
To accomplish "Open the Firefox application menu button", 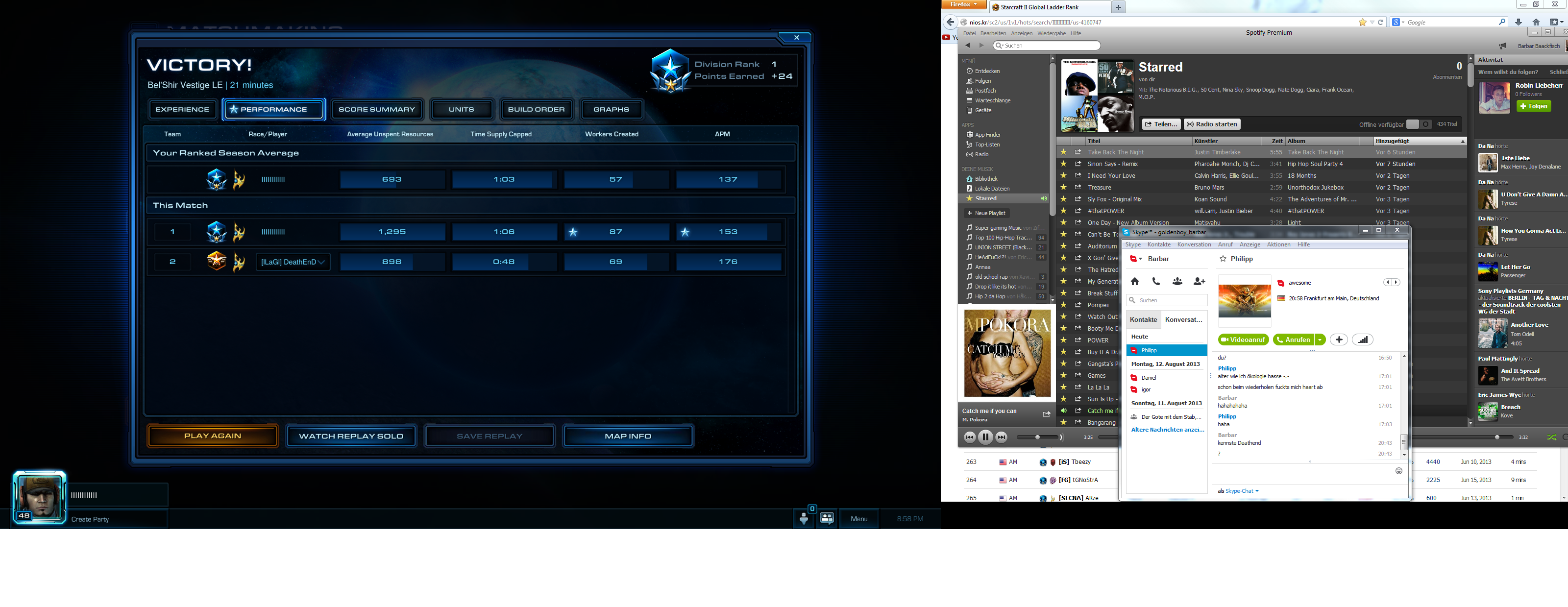I will pyautogui.click(x=963, y=4).
